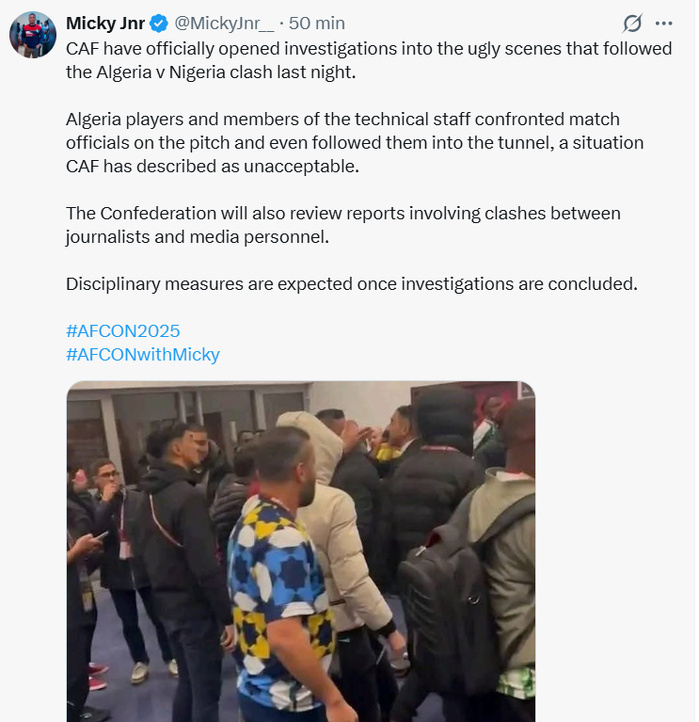
Task: Follow the #AFCONwithMicky hashtag link
Action: 142,354
